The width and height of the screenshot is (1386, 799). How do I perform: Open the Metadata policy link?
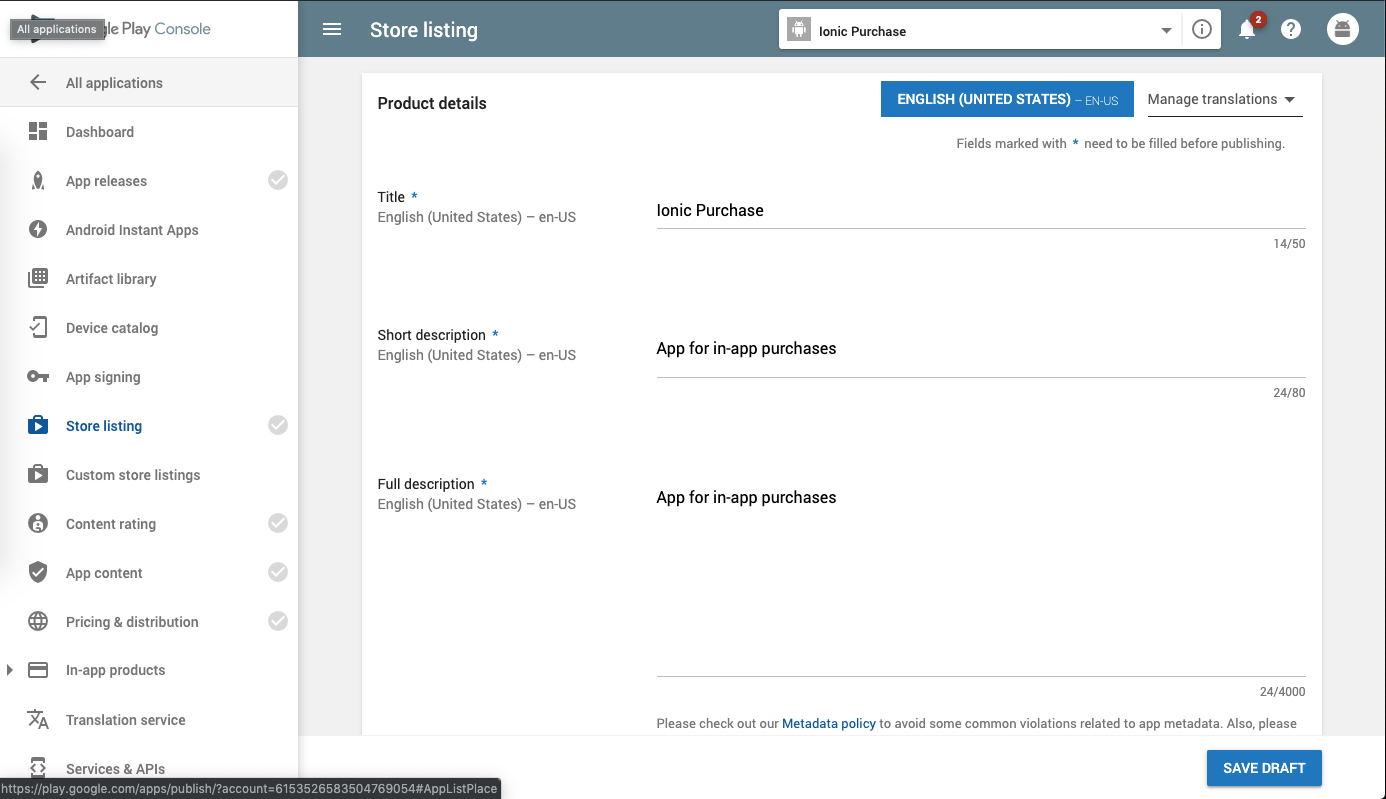(x=829, y=723)
